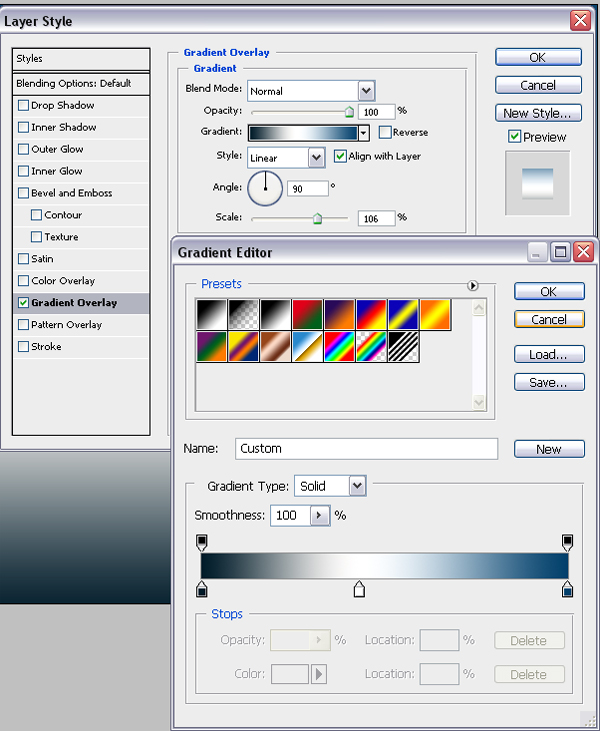Open the gradient picker dropdown arrow
The width and height of the screenshot is (600, 731).
click(x=364, y=133)
